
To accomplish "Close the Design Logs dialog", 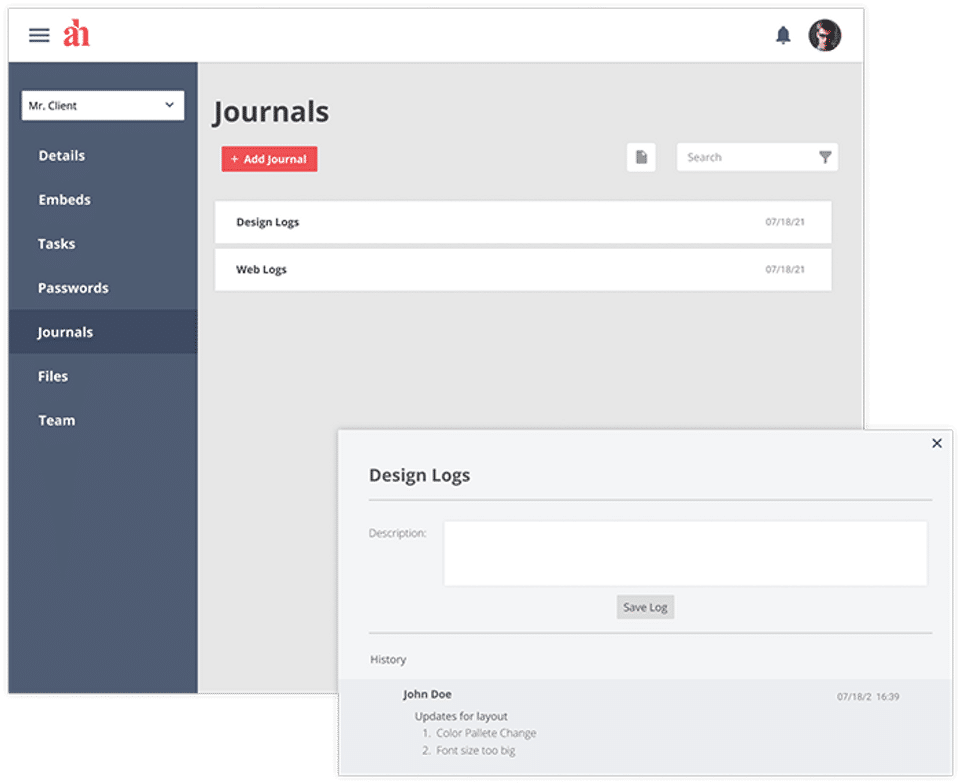I will click(937, 443).
